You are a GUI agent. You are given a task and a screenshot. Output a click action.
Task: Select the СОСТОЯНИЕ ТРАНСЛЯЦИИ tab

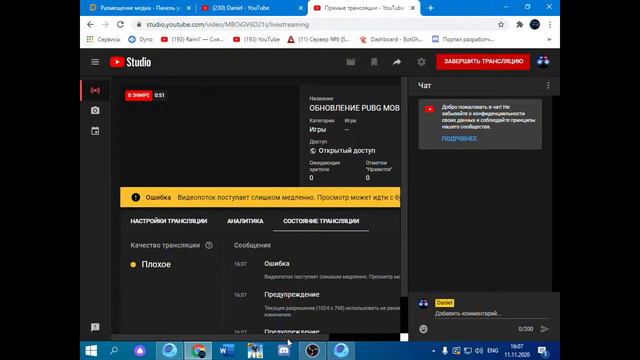coord(321,221)
